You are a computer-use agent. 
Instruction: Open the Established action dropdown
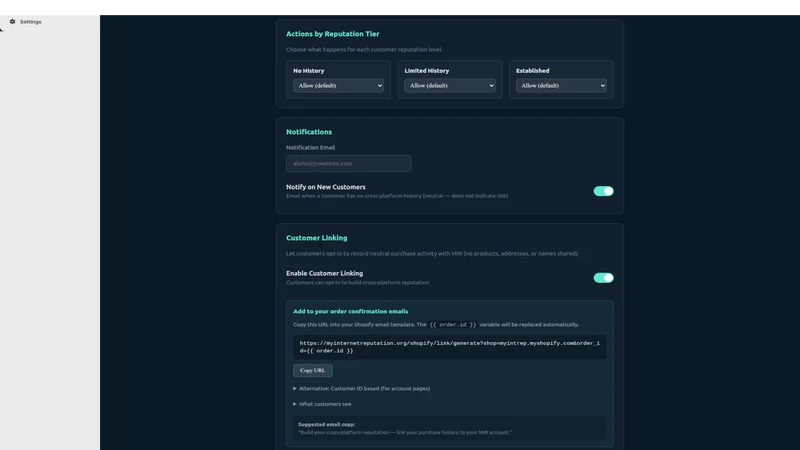click(561, 86)
